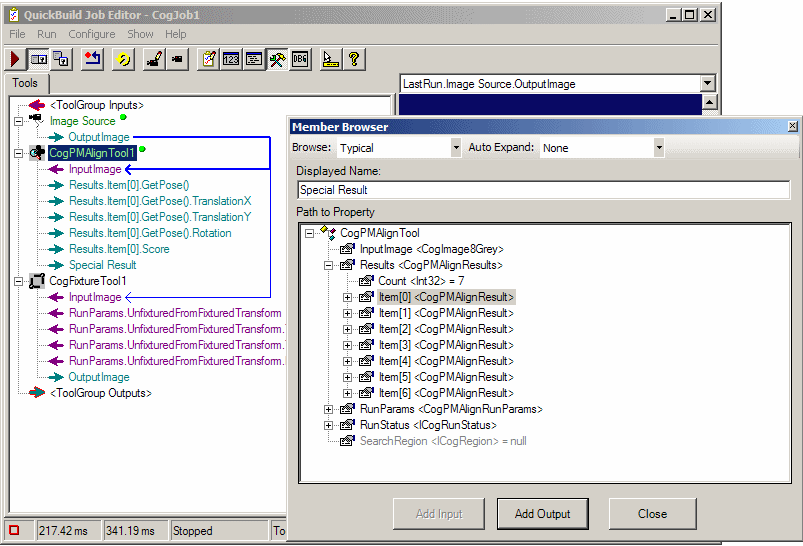Click the pointer with ruler toolbar icon
This screenshot has height=546, width=803.
pyautogui.click(x=330, y=59)
